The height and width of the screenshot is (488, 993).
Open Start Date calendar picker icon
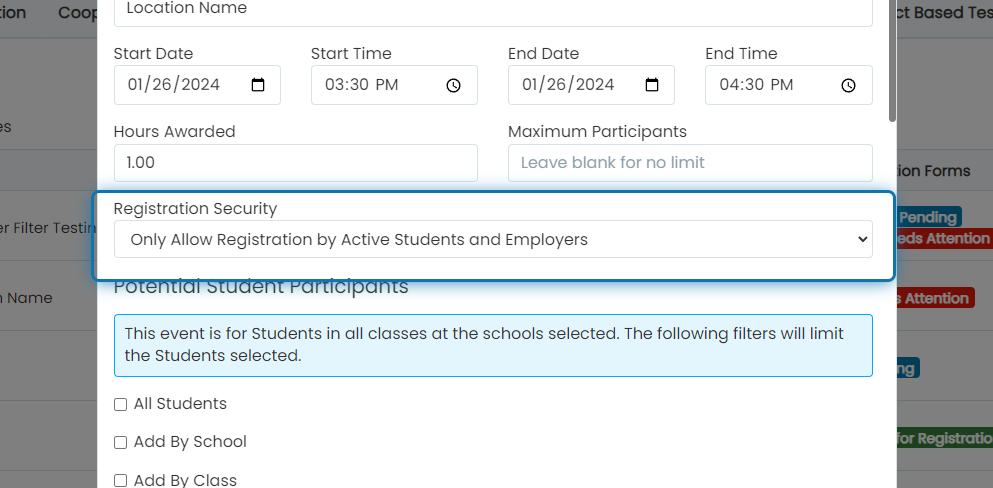(x=258, y=85)
